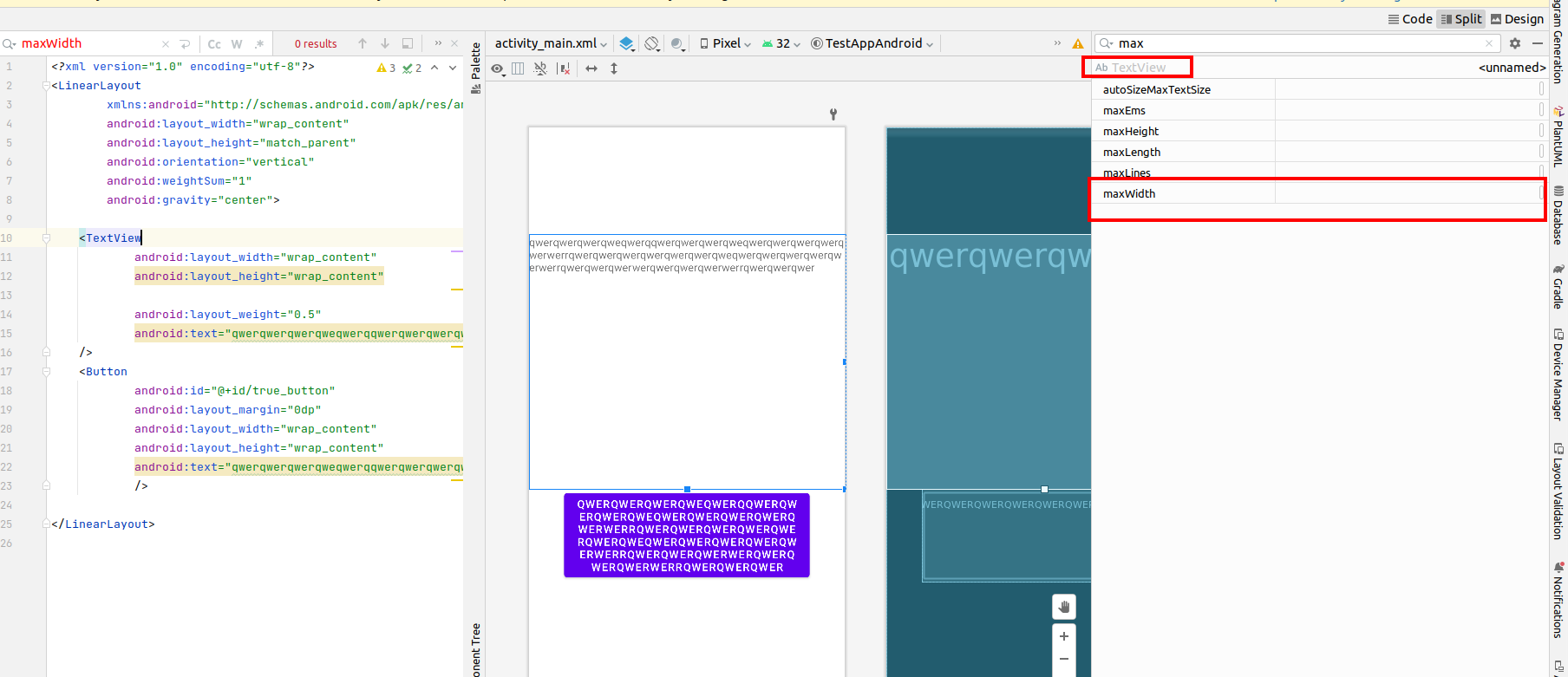Toggle Match Case (Cc) in find bar
The width and height of the screenshot is (1568, 677).
tap(214, 44)
